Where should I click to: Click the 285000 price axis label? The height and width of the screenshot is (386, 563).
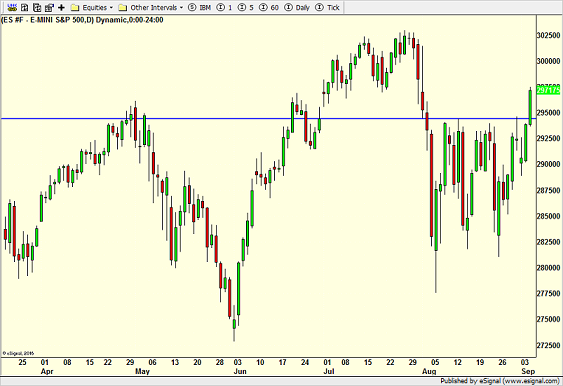pyautogui.click(x=548, y=216)
